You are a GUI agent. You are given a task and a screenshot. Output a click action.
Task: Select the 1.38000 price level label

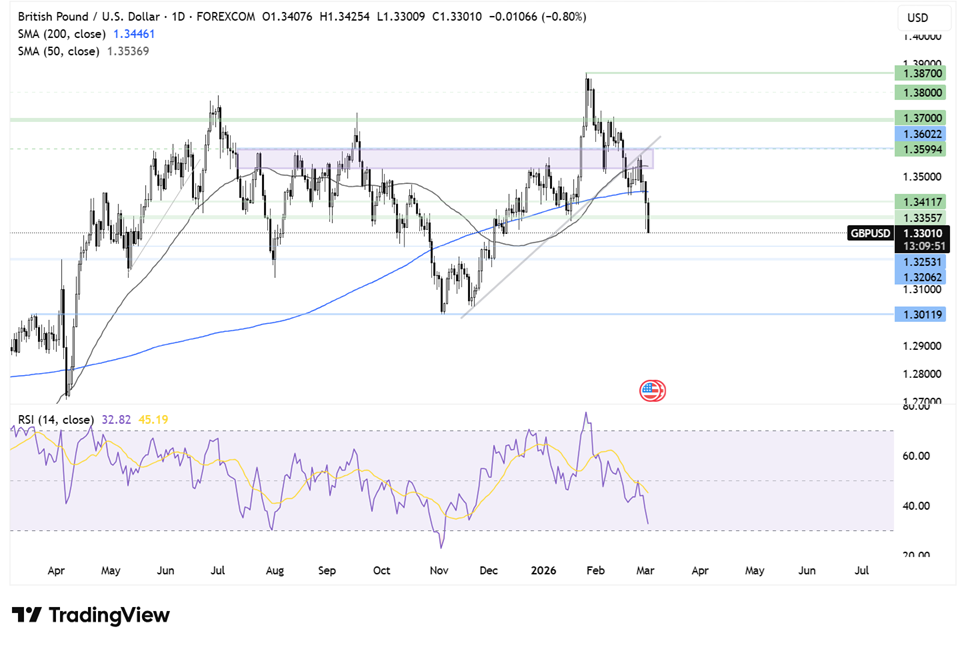tap(920, 93)
